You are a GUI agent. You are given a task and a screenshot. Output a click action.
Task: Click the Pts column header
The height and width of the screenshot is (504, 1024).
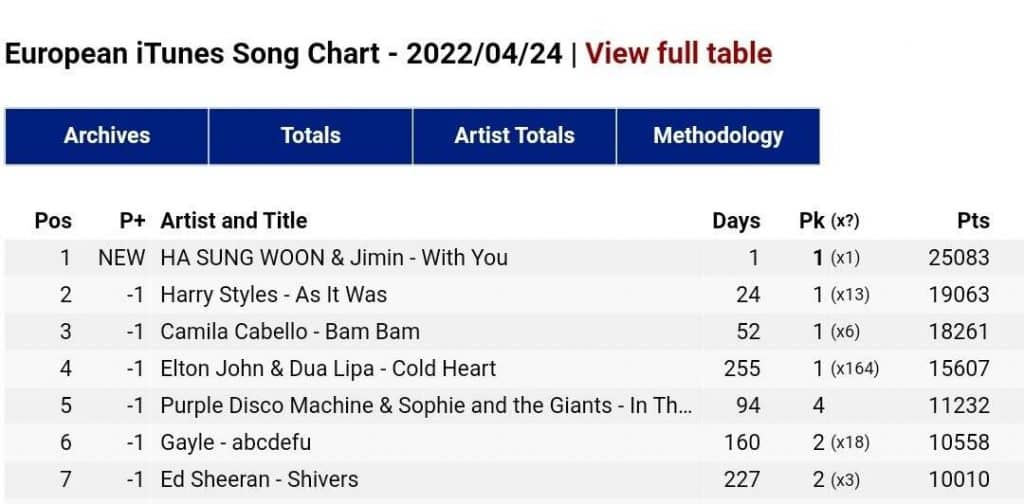(x=972, y=221)
